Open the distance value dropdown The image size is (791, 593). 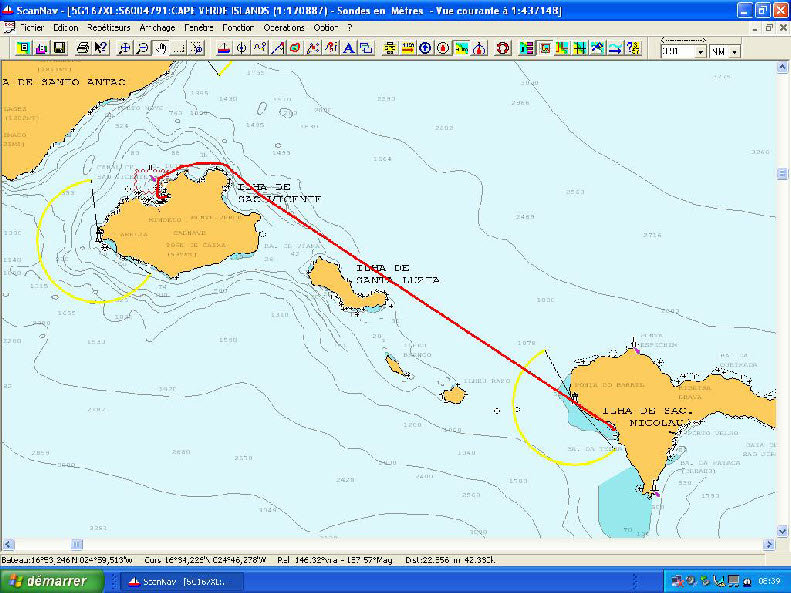(700, 51)
